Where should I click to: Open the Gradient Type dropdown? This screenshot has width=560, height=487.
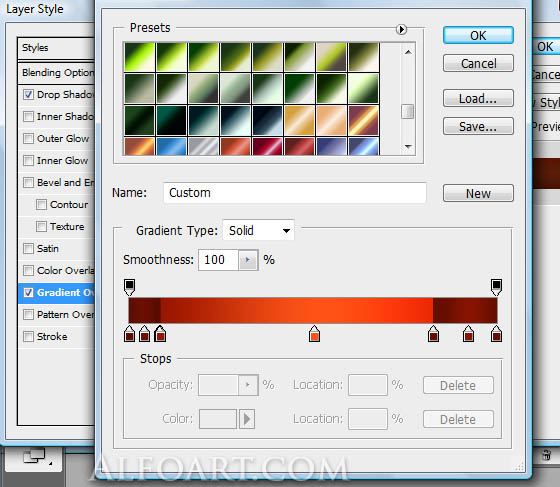point(259,231)
